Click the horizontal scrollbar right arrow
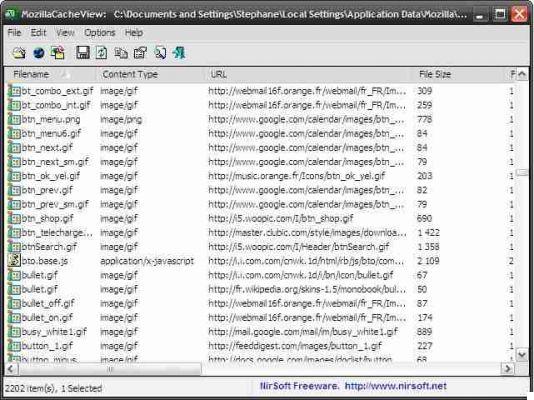The height and width of the screenshot is (400, 534). (x=508, y=368)
